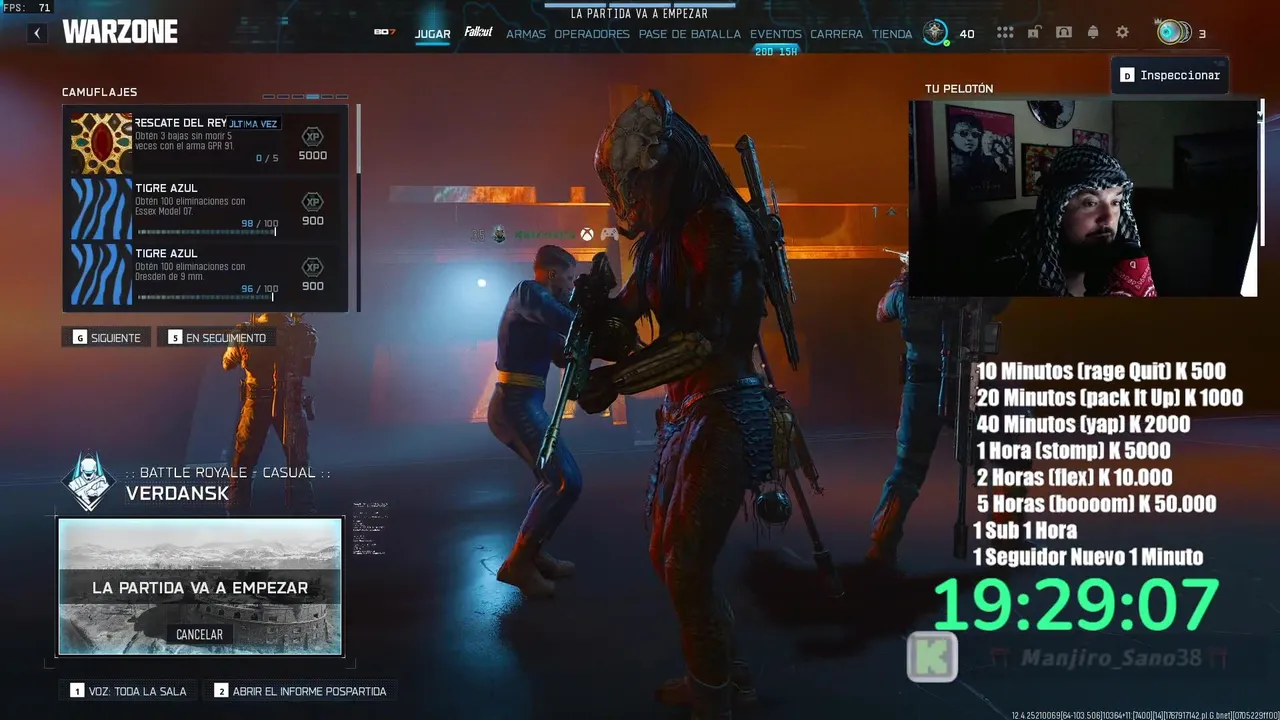Open the ARMAS tab
The width and height of the screenshot is (1280, 720).
pos(526,34)
